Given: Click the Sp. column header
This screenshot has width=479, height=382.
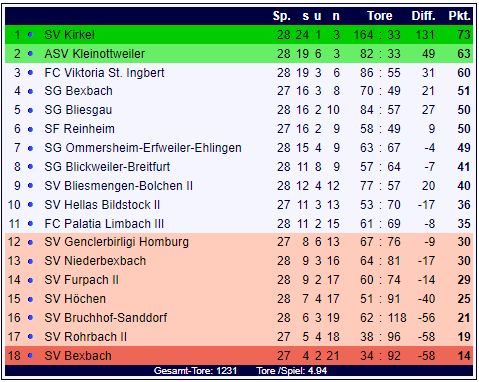Looking at the screenshot, I should (x=282, y=16).
